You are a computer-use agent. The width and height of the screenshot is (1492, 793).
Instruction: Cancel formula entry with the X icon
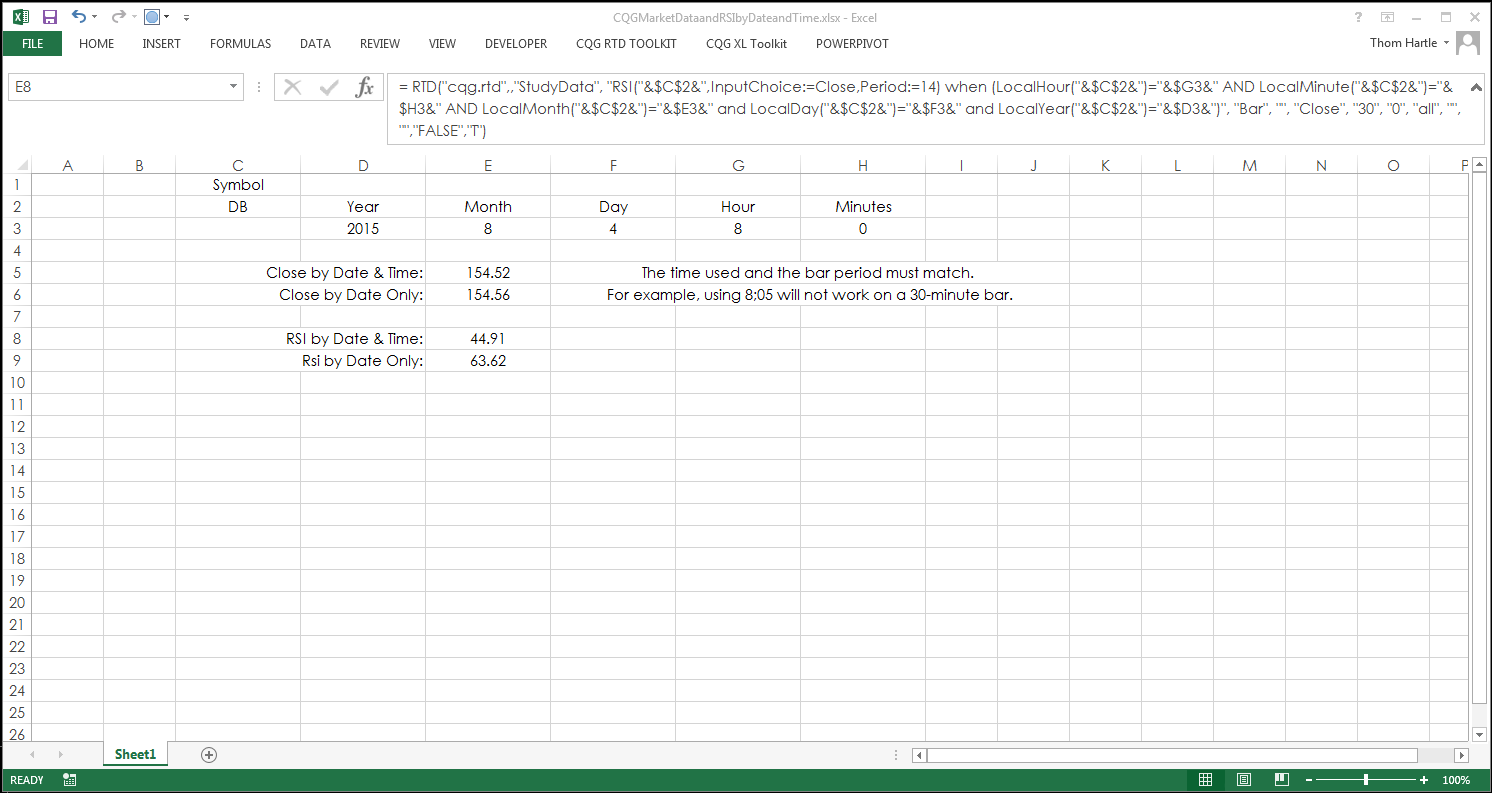[x=292, y=87]
